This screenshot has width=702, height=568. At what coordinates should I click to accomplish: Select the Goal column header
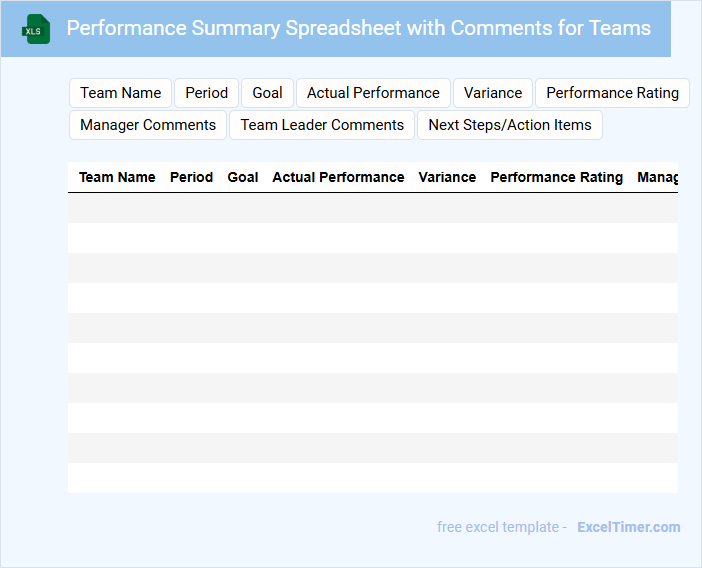coord(243,177)
